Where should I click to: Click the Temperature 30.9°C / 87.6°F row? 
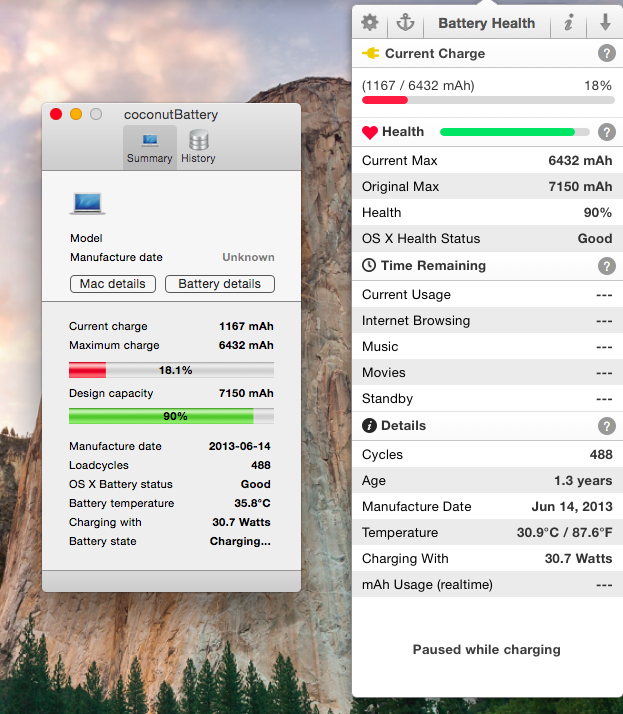[487, 532]
